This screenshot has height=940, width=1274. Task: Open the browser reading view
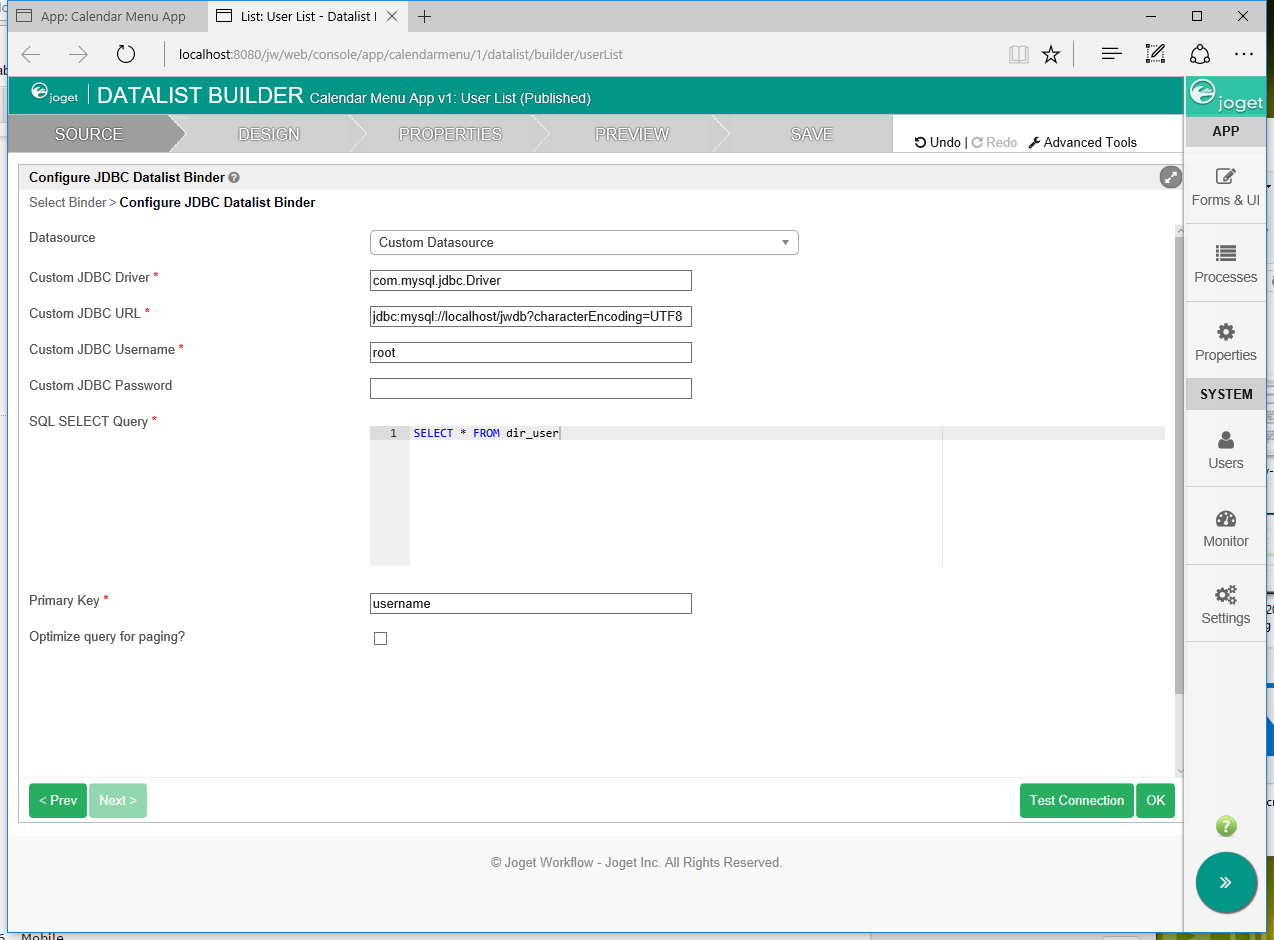click(x=1019, y=54)
